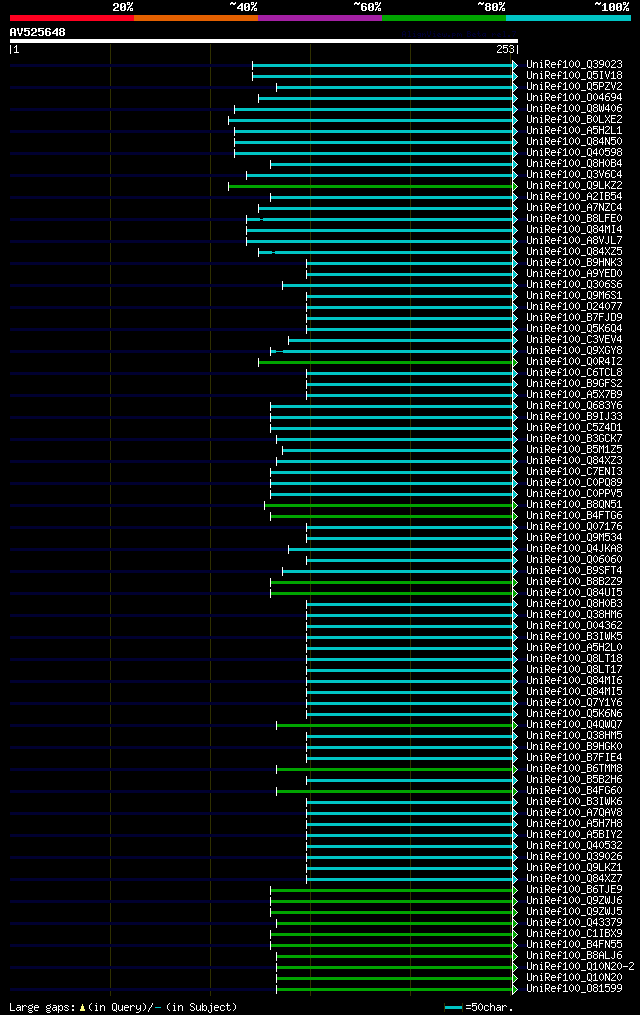Select the UniRef100_A5X7B9 label
The image size is (640, 1015).
(x=574, y=395)
